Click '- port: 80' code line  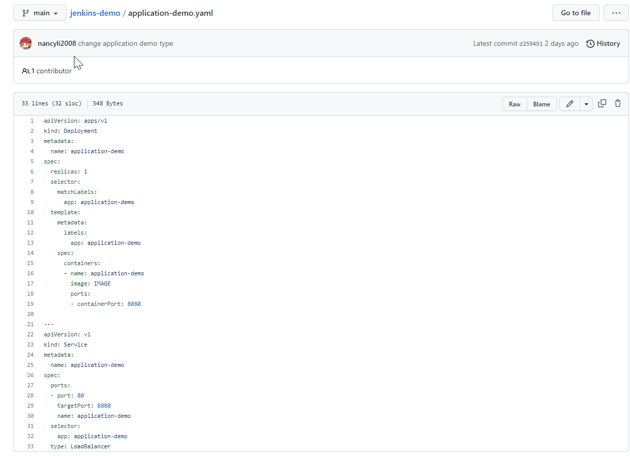[x=67, y=395]
